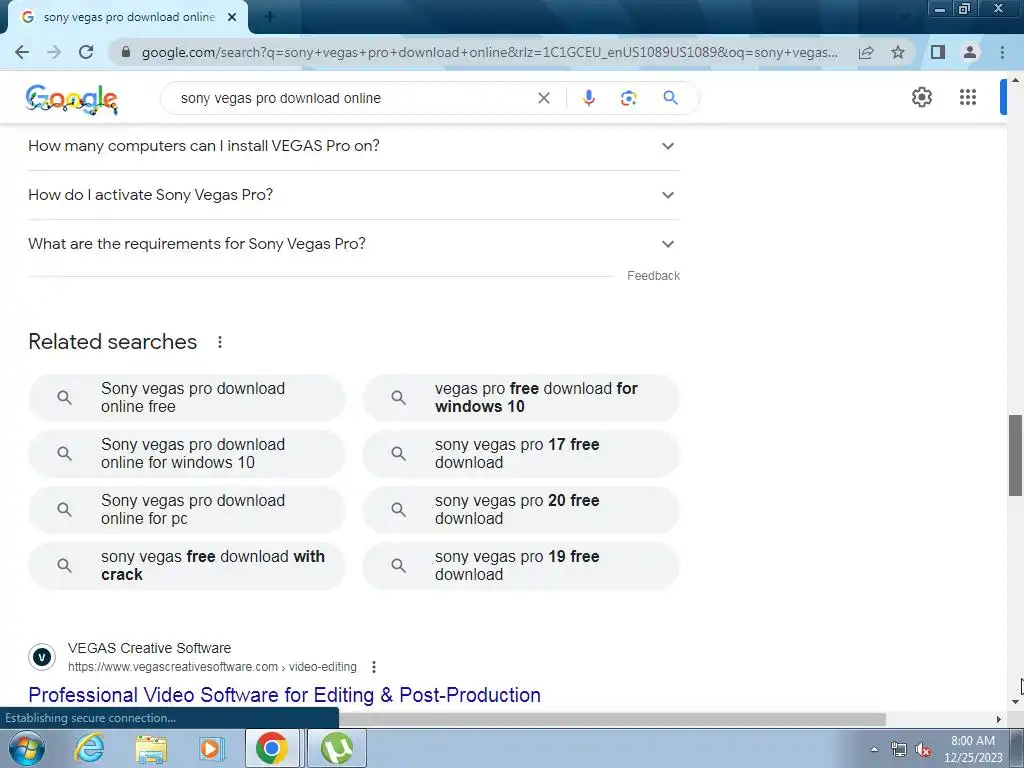Open the Chrome profile avatar icon
Image resolution: width=1024 pixels, height=768 pixels.
coord(970,52)
